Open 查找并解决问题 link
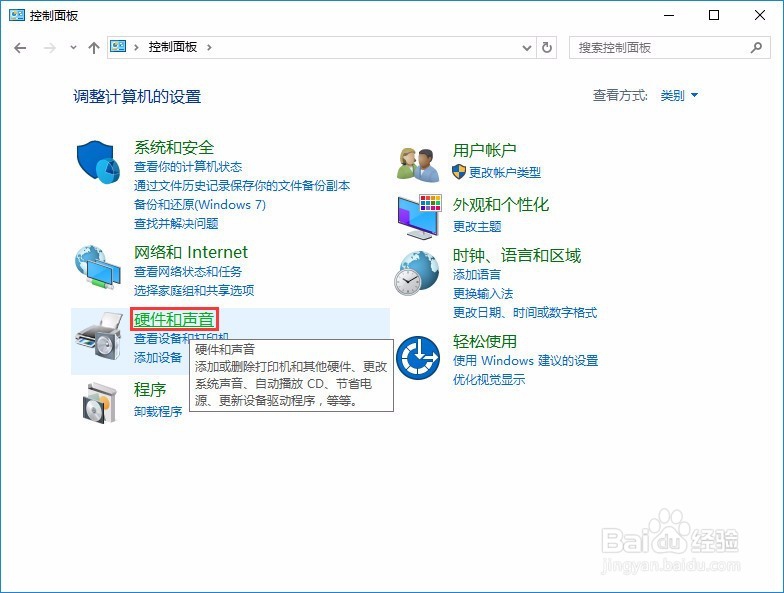 click(x=176, y=224)
